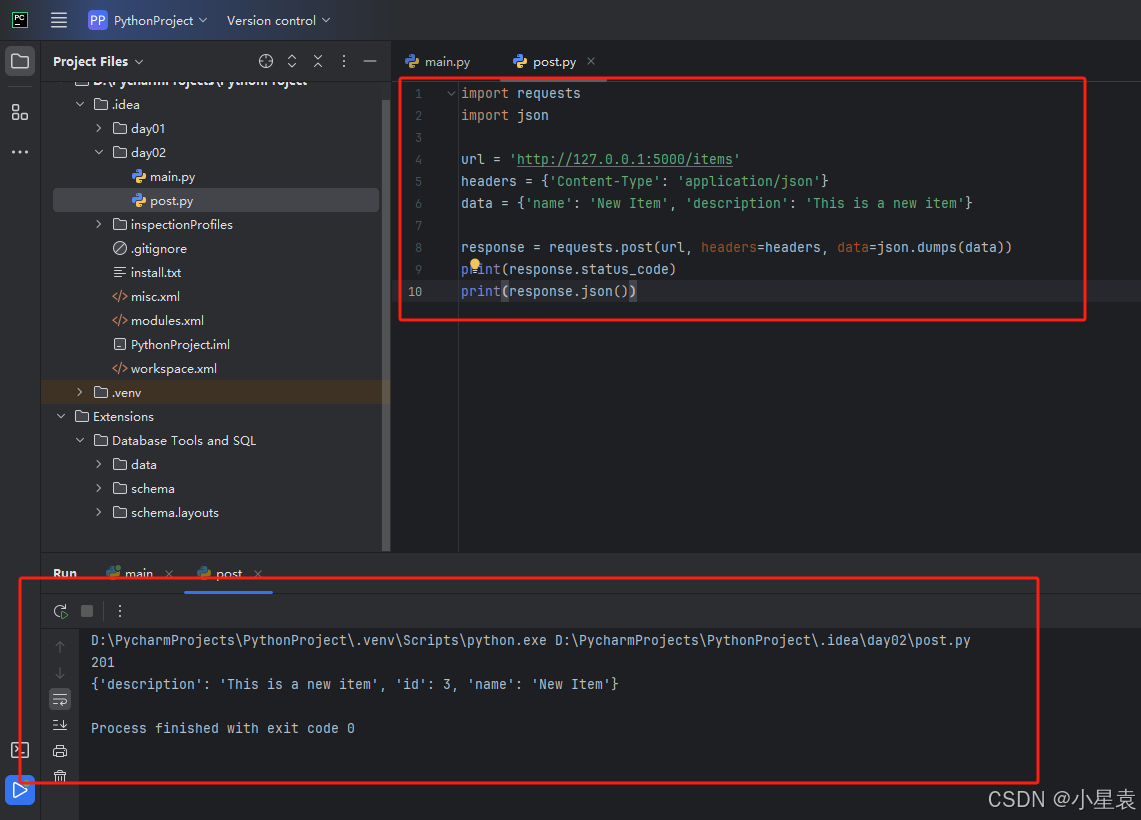The height and width of the screenshot is (820, 1141).
Task: Open the Structure tool window from left sidebar
Action: pyautogui.click(x=20, y=112)
